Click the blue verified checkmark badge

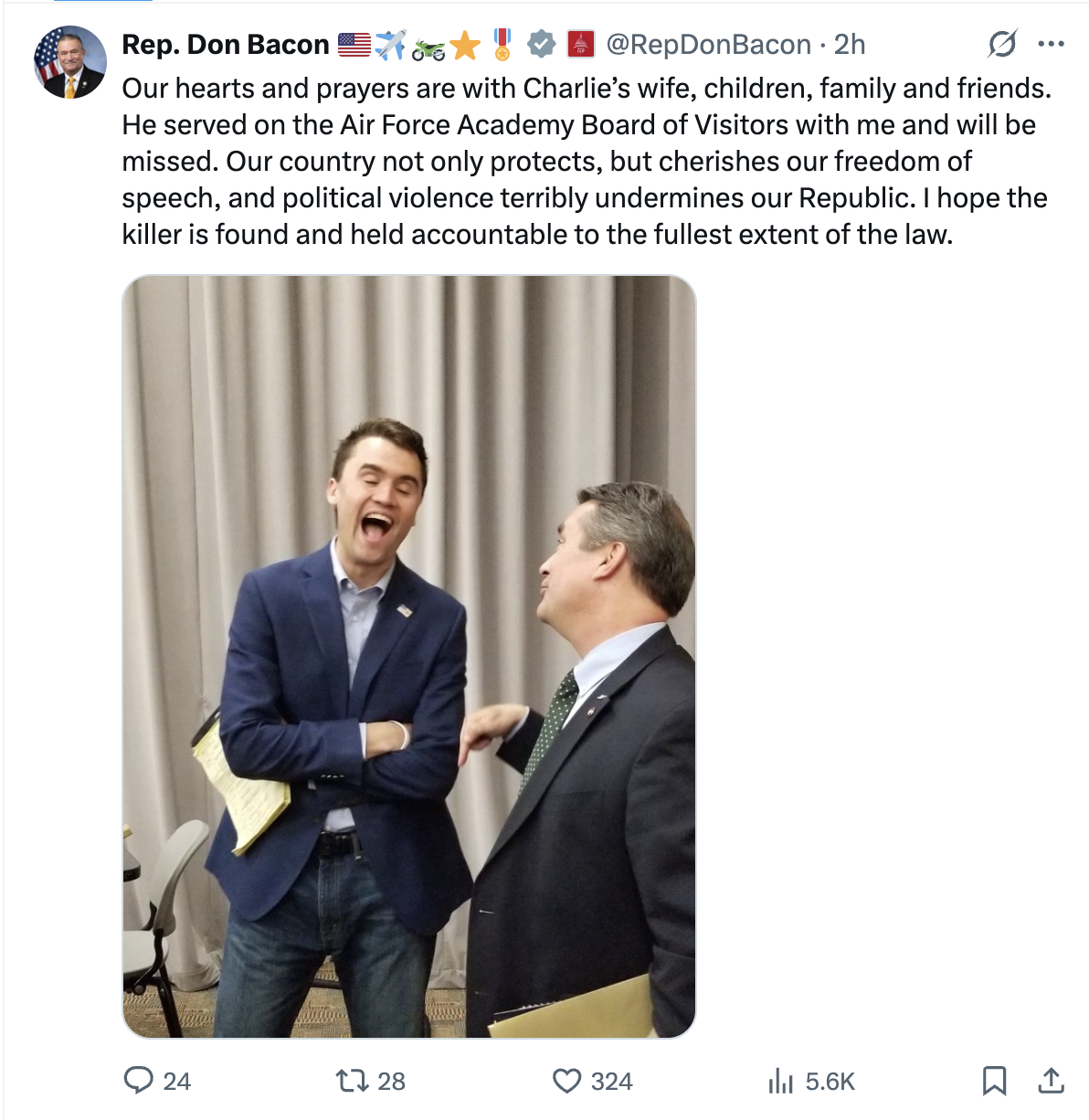[542, 43]
